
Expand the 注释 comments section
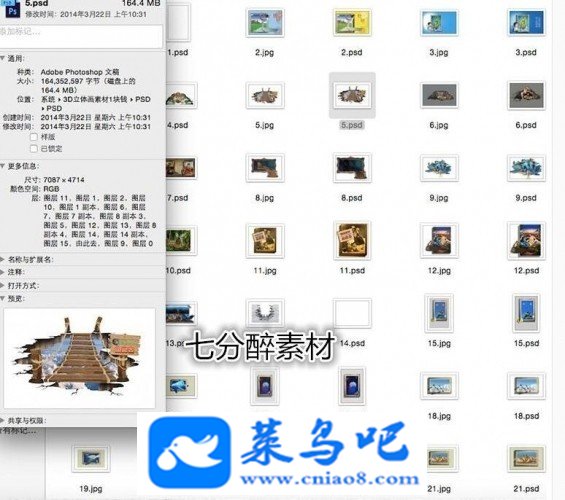point(3,272)
